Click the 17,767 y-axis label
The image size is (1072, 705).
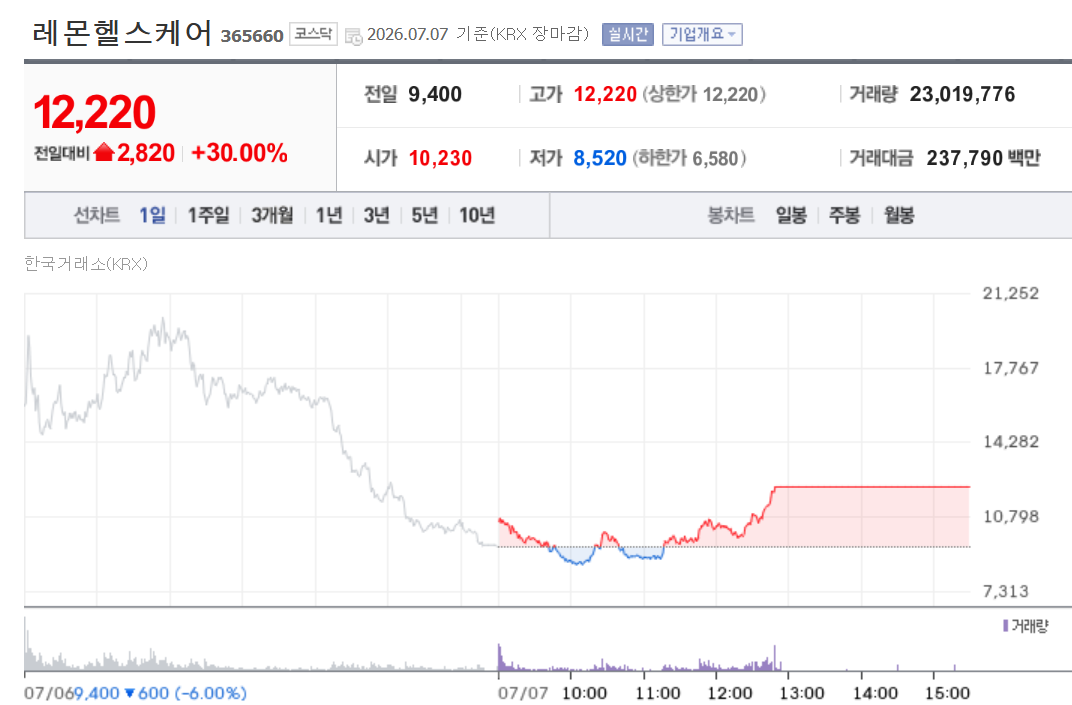tap(1010, 368)
